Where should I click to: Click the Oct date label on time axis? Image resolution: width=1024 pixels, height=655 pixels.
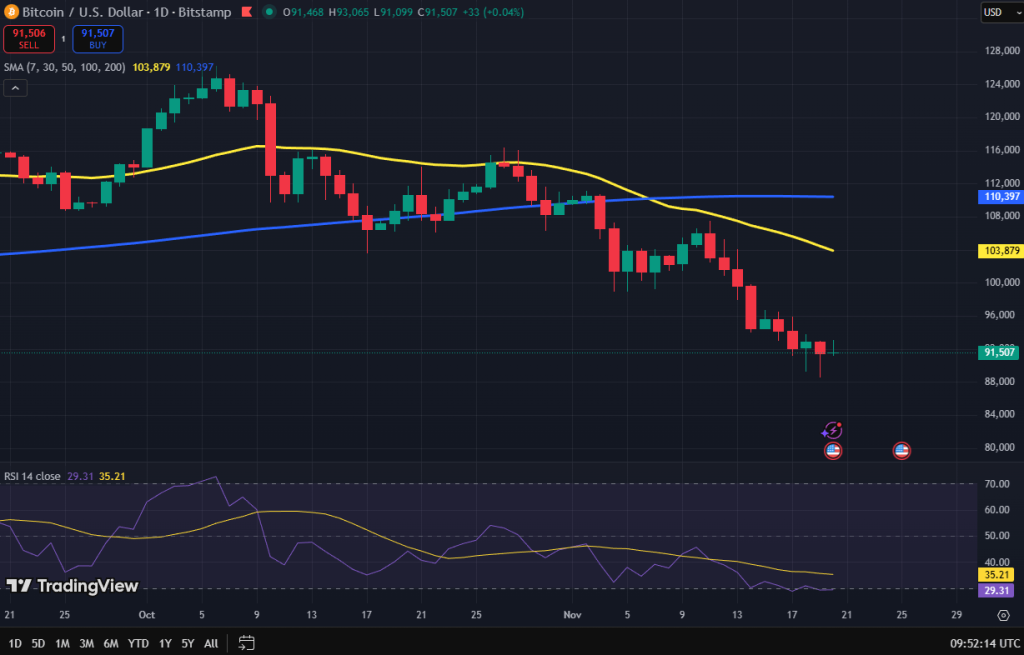pos(147,615)
